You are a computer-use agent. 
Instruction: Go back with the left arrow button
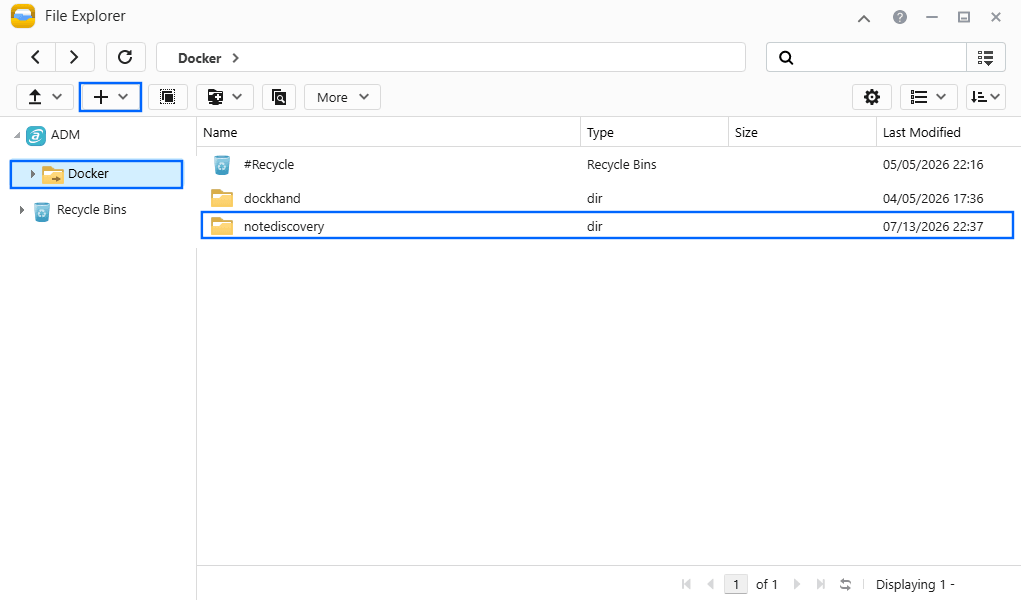[36, 57]
